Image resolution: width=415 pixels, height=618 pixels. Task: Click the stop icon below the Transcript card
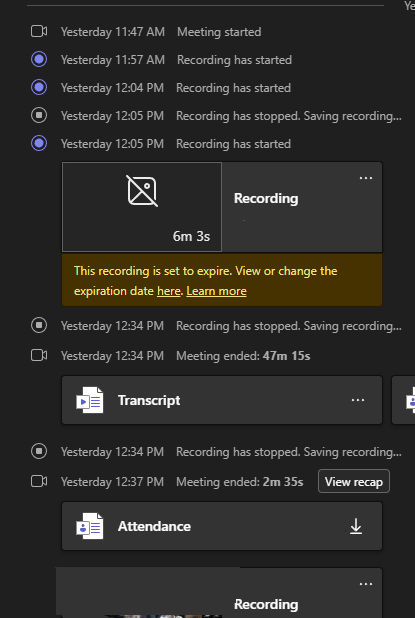point(39,451)
